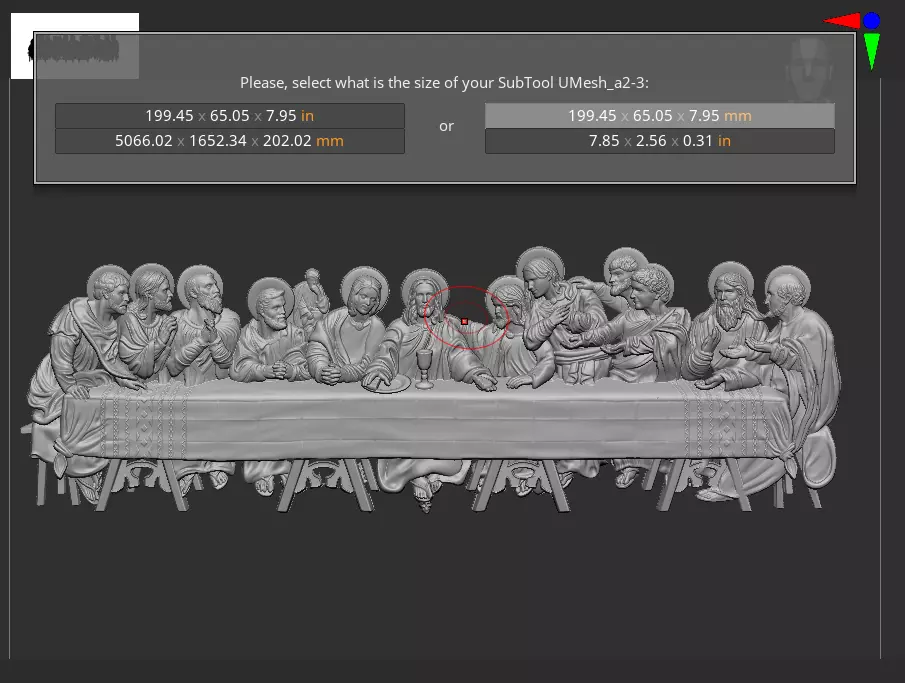The height and width of the screenshot is (683, 905).
Task: Click the red square at brush cursor center
Action: coord(465,322)
